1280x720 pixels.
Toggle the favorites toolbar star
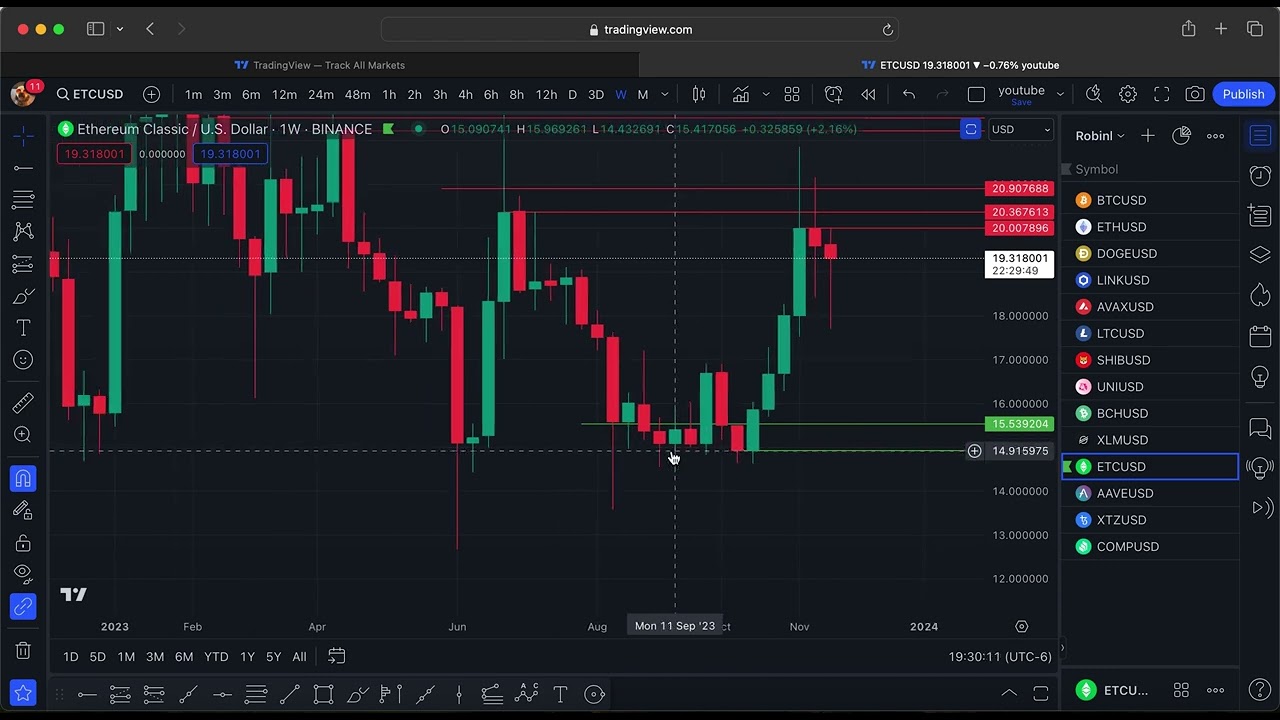pos(23,693)
